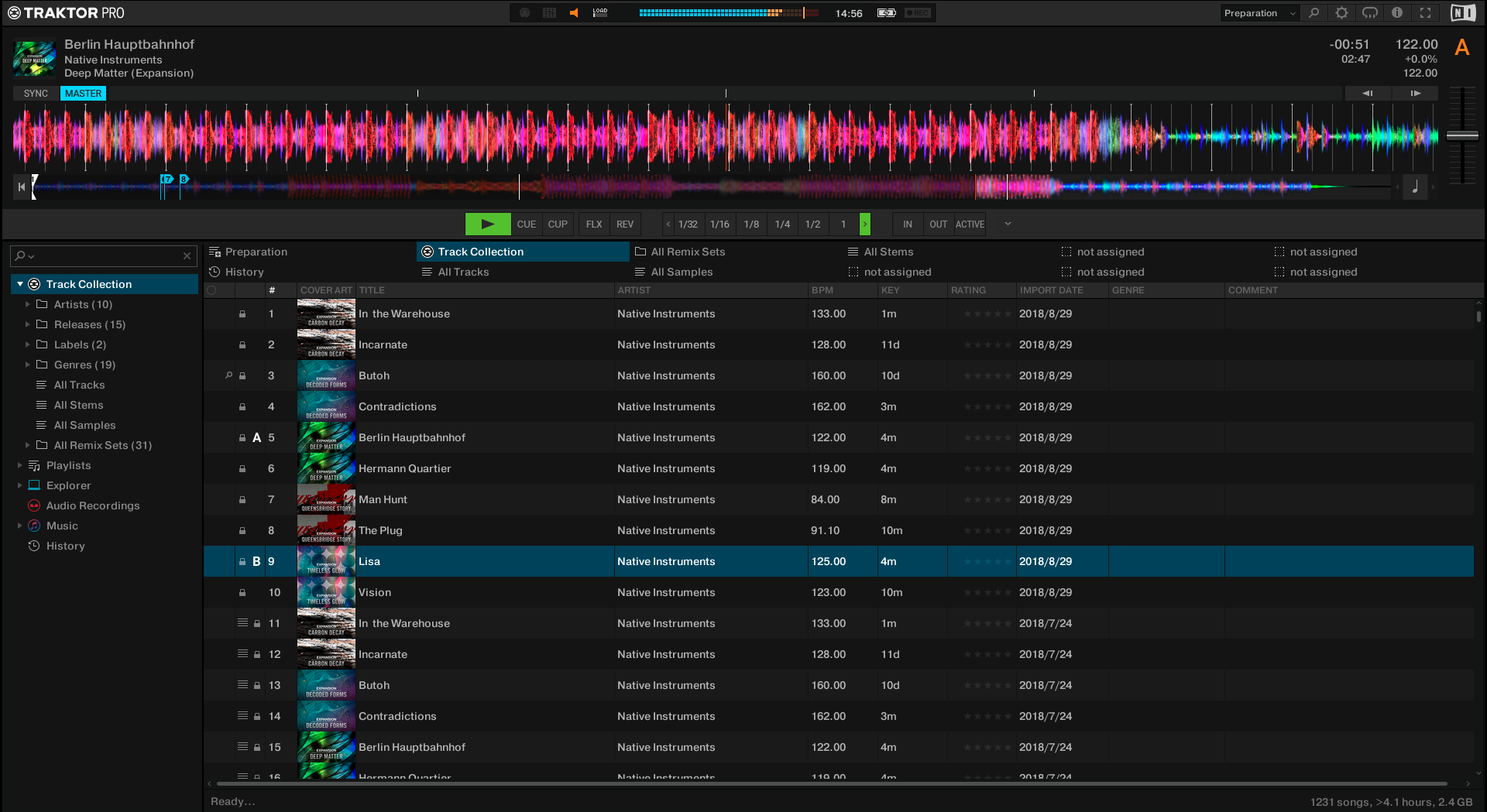Select the 1/4 loop size
Screen dimensions: 1487x812
point(782,224)
